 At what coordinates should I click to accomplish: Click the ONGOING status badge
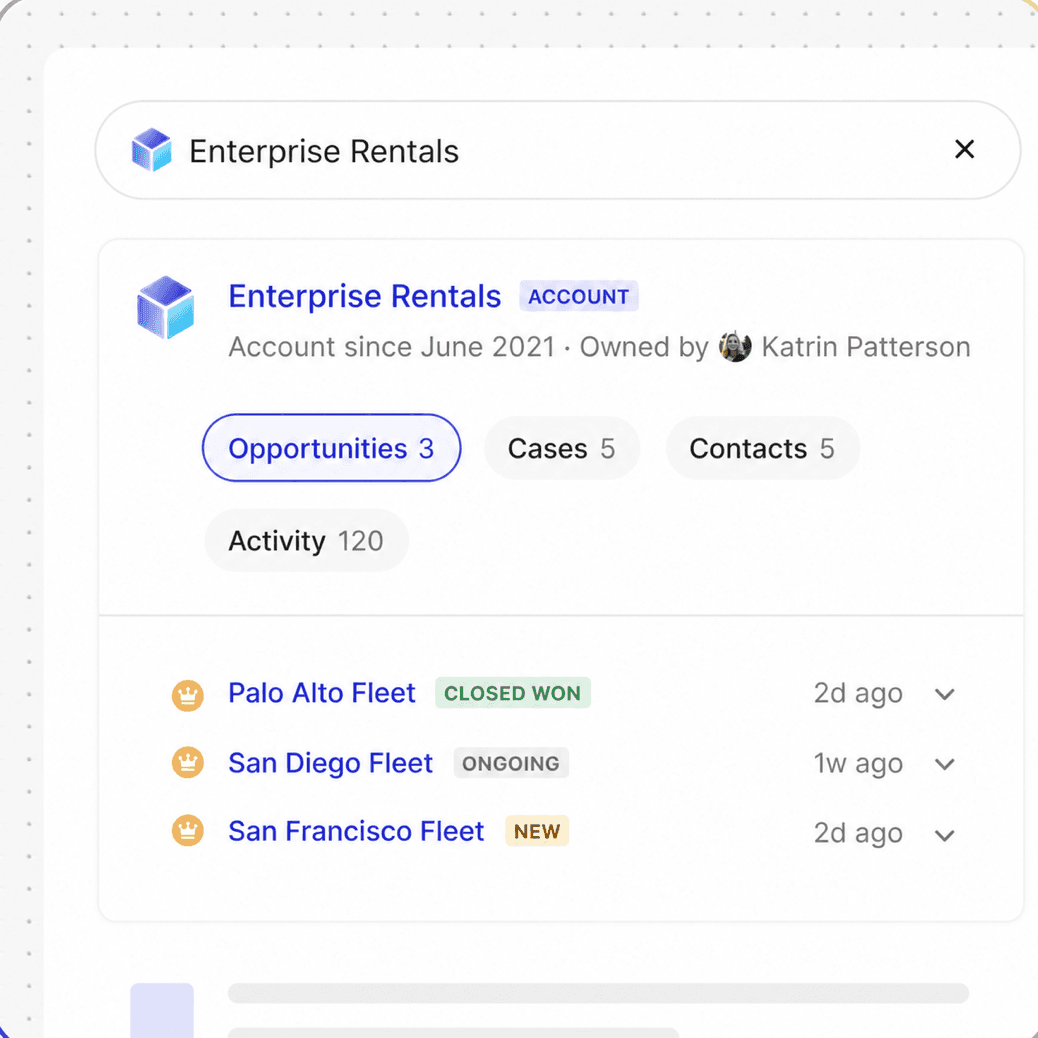point(510,763)
